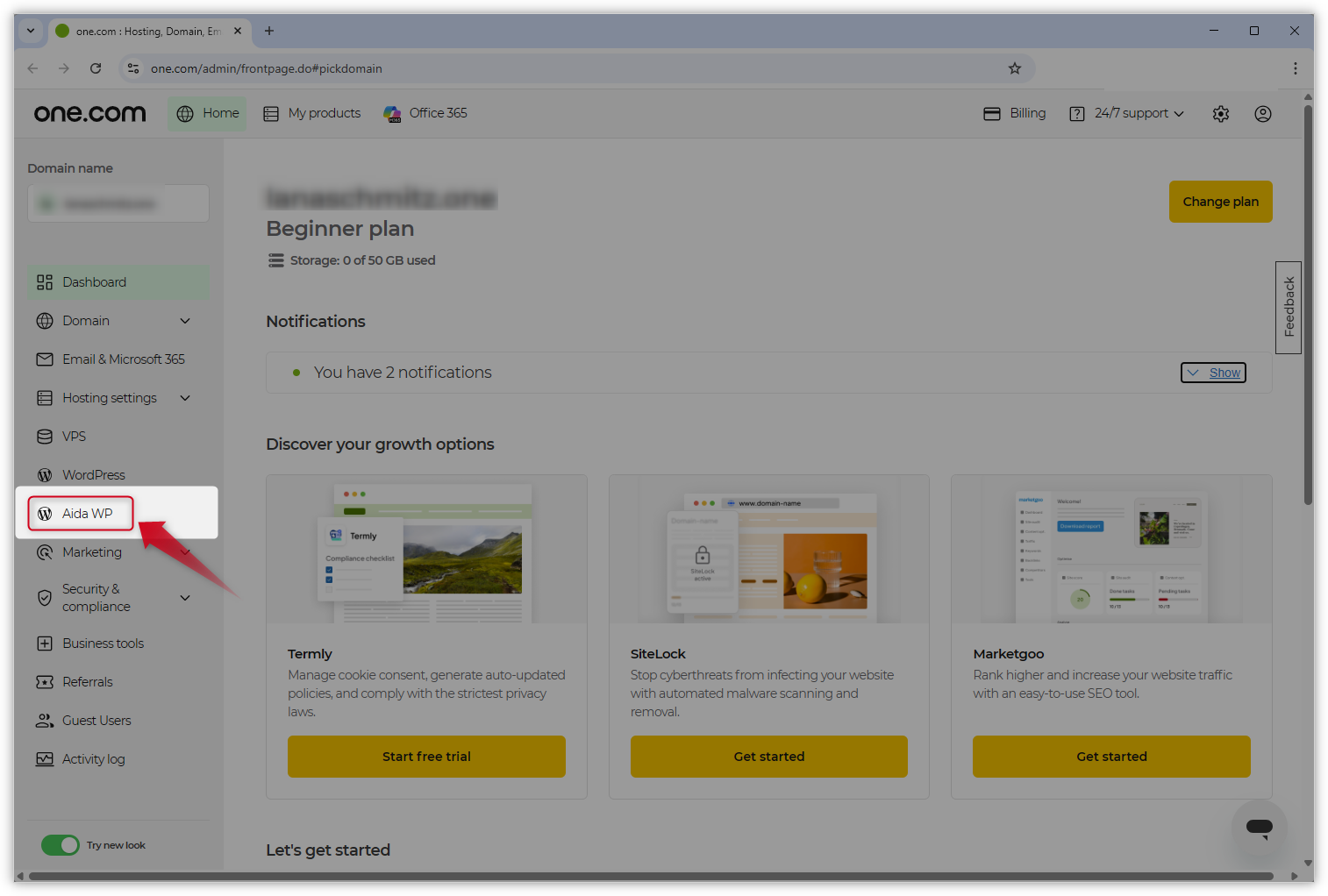Close the one.com browser tab

coord(238,31)
